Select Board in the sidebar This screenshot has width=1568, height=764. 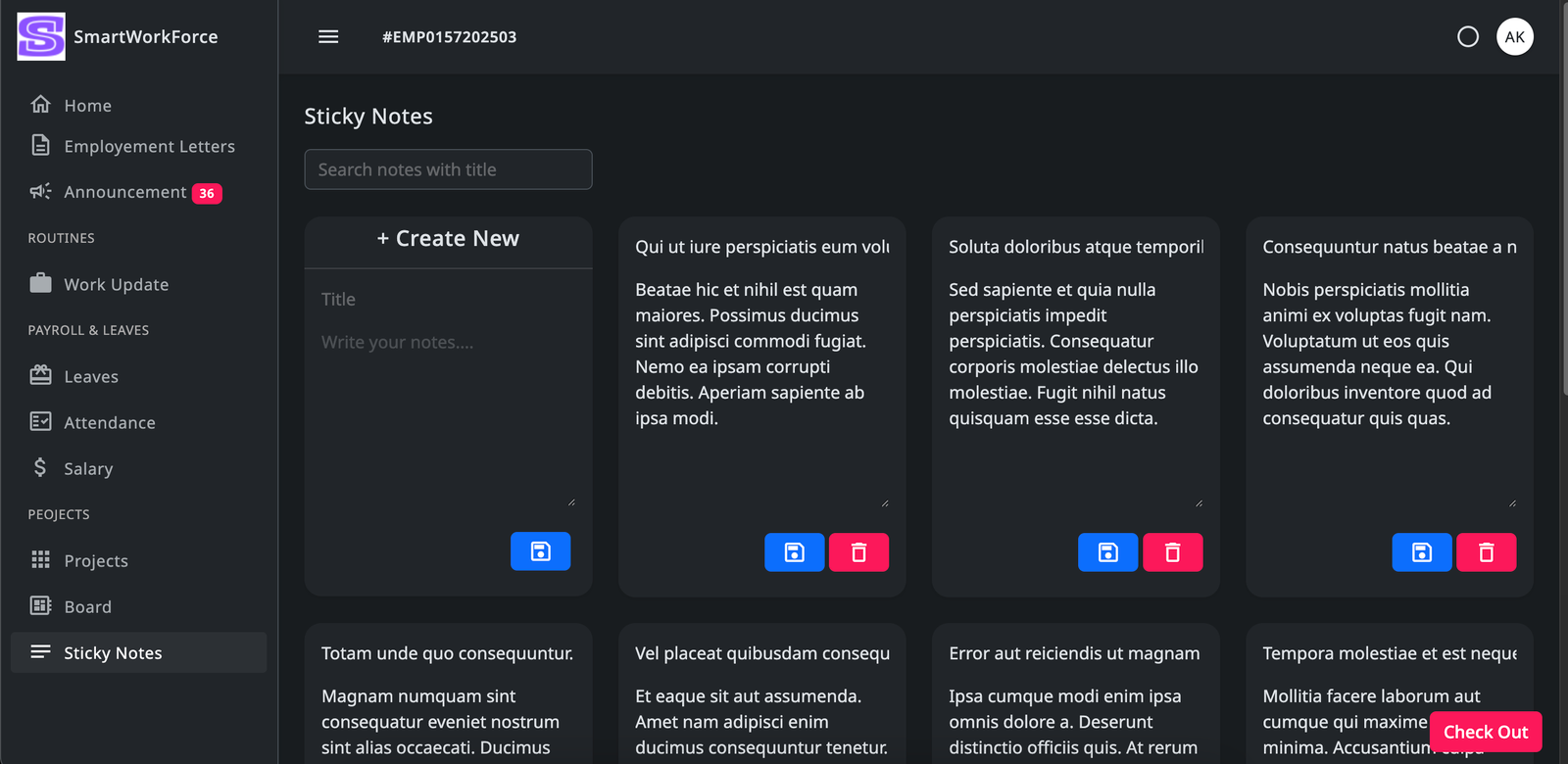click(x=88, y=606)
